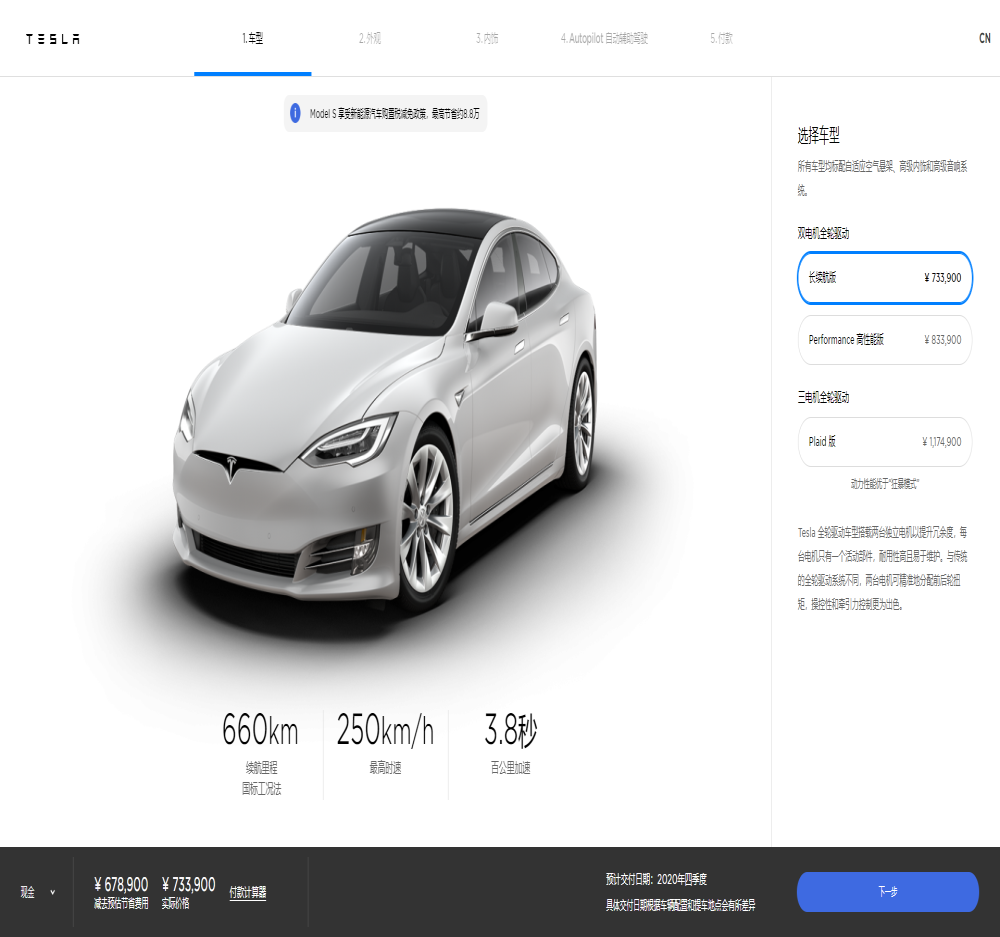
Task: Switch region via the CN button
Action: tap(985, 38)
